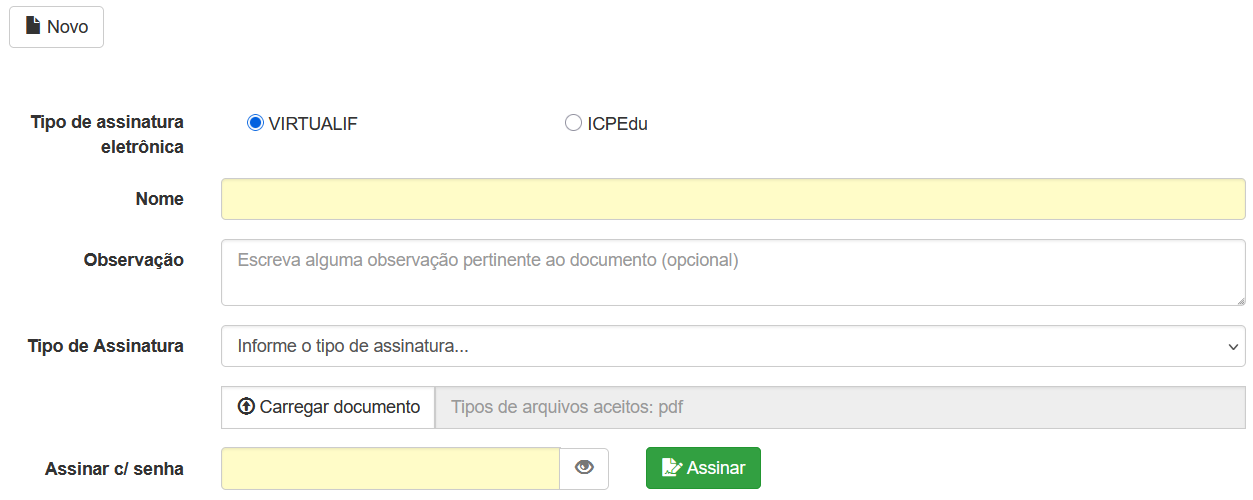This screenshot has width=1253, height=500.
Task: Select the ICPEdu radio button
Action: [x=573, y=123]
